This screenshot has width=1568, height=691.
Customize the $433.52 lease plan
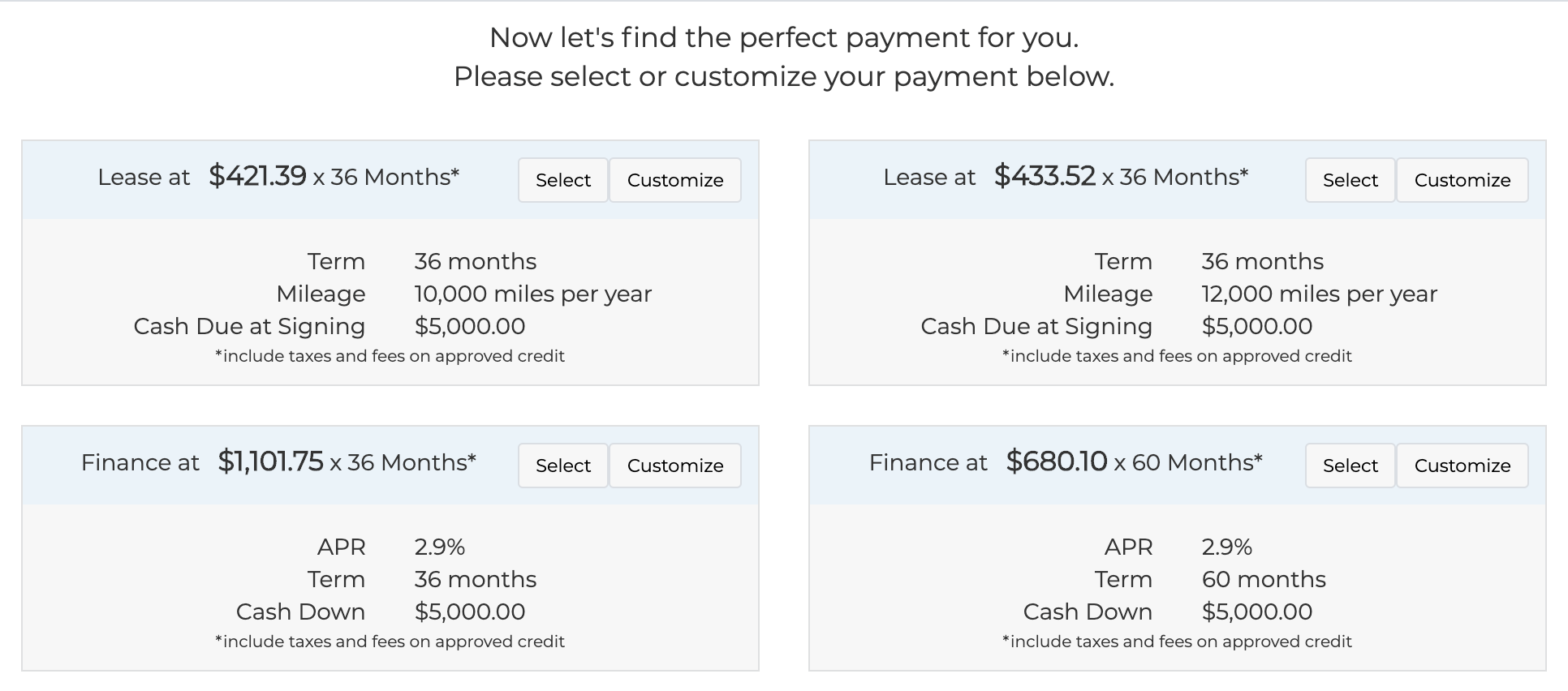coord(1462,180)
